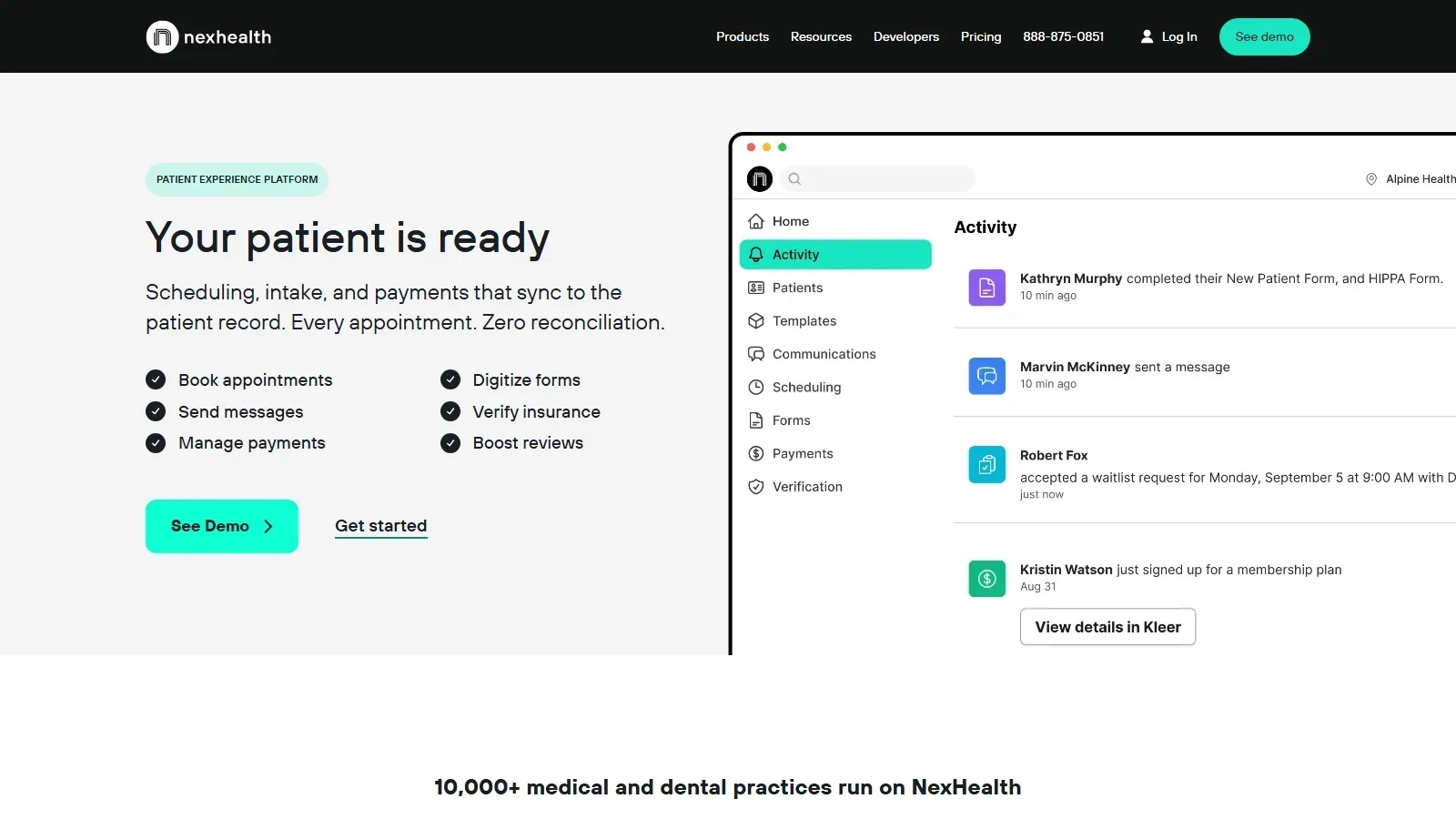Viewport: 1456px width, 819px height.
Task: Open Patients in the sidebar
Action: [835, 288]
